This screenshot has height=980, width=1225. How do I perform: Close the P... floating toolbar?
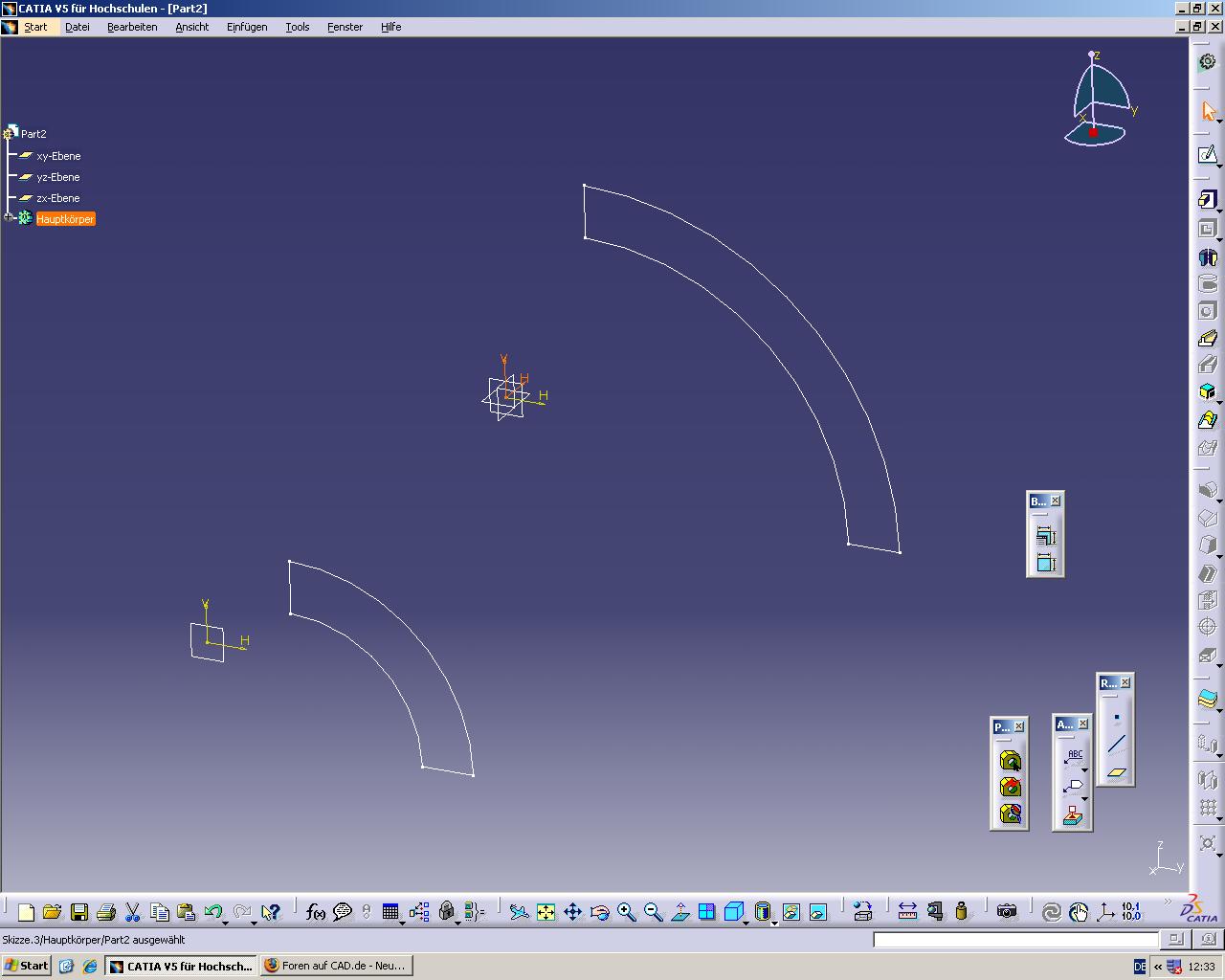tap(1018, 726)
